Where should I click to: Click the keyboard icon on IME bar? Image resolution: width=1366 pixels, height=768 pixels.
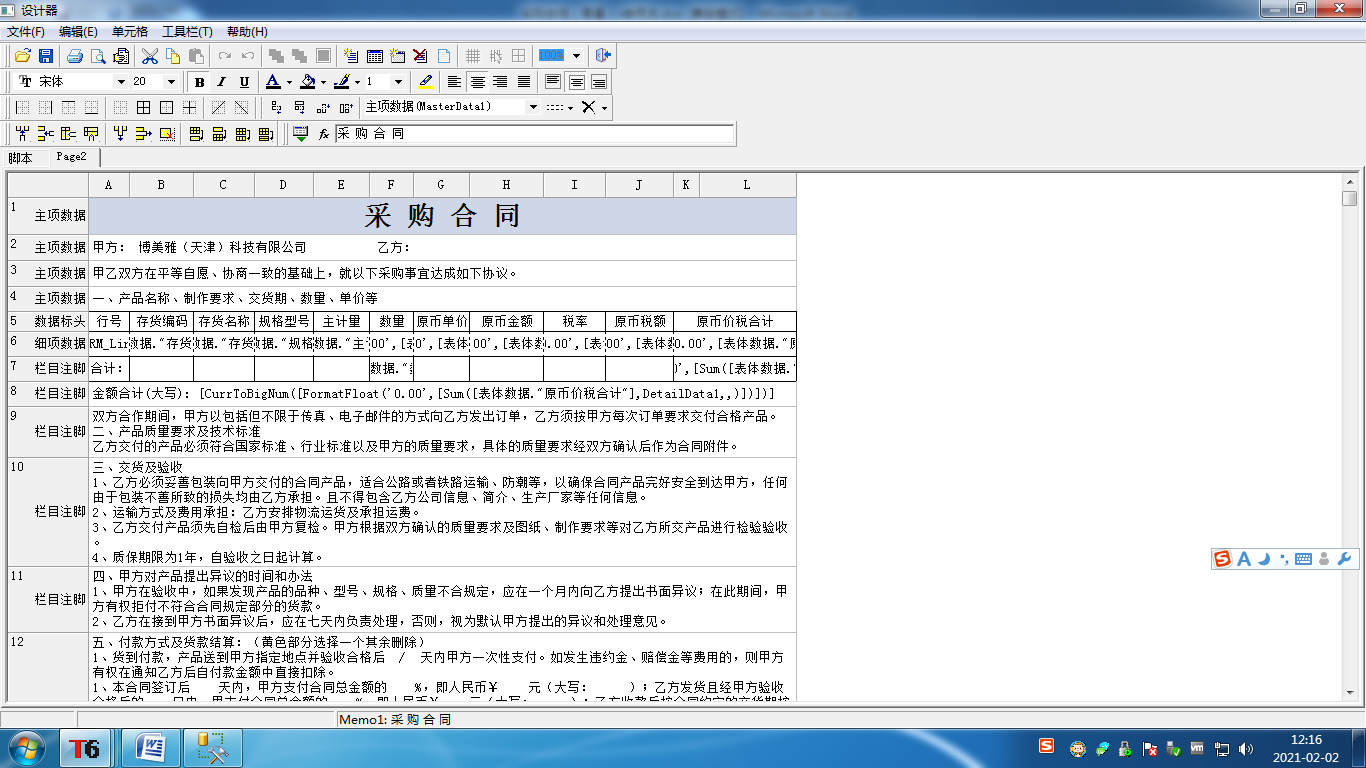coord(1304,559)
